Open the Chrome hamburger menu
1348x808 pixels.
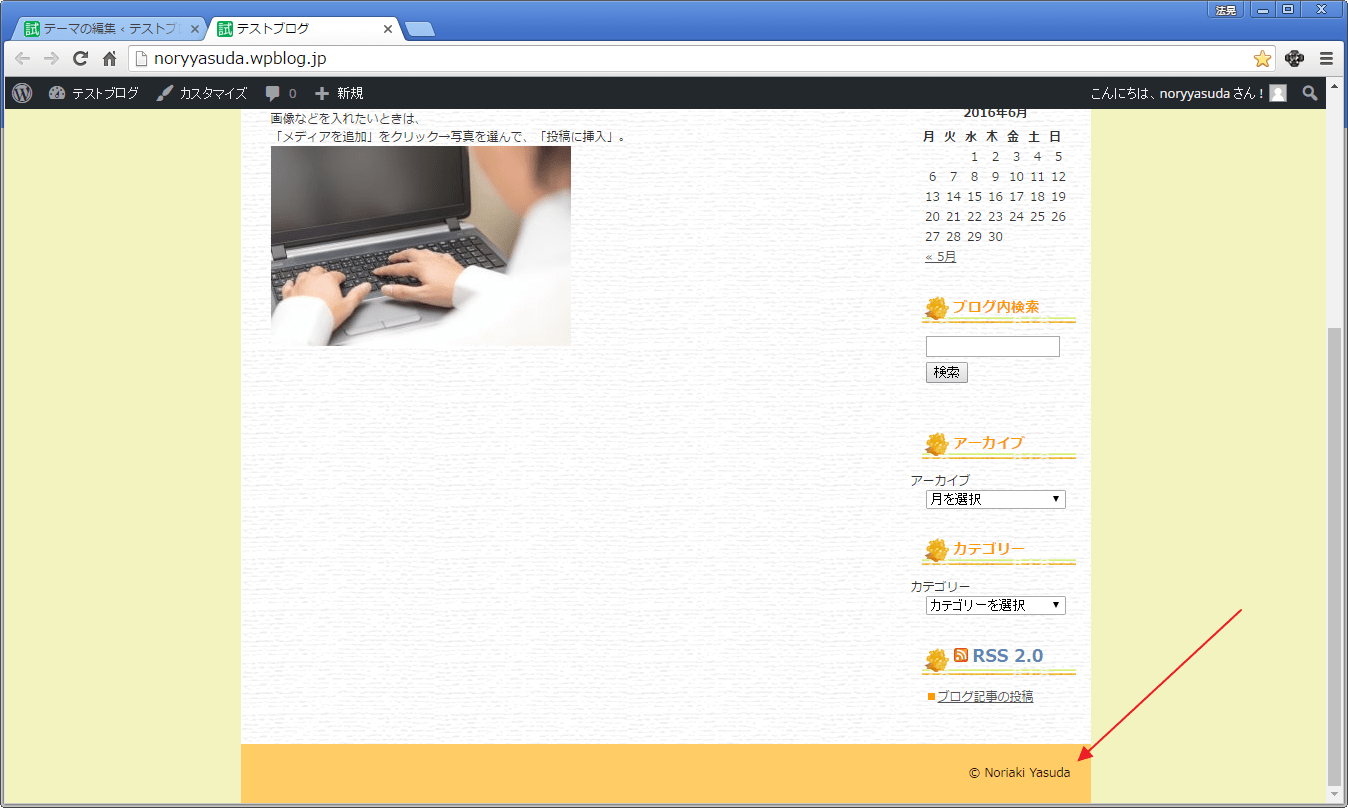[1326, 59]
